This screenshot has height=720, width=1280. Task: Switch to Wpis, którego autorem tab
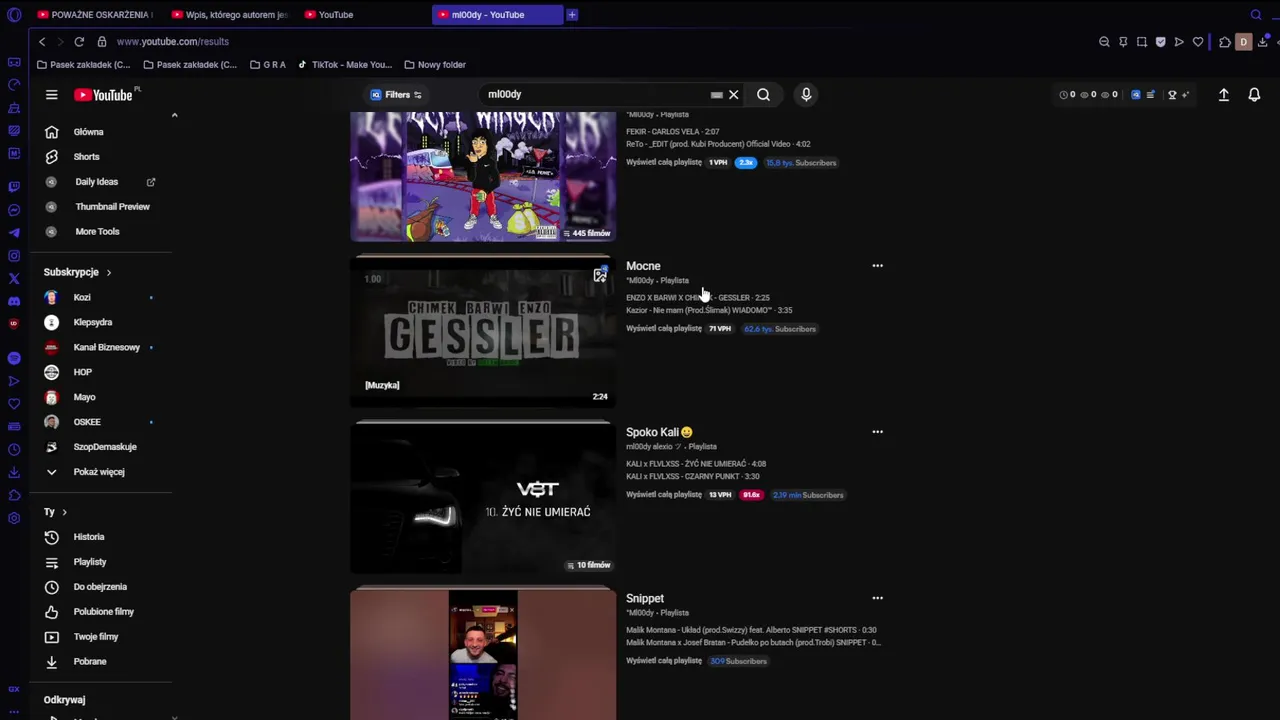coord(230,15)
